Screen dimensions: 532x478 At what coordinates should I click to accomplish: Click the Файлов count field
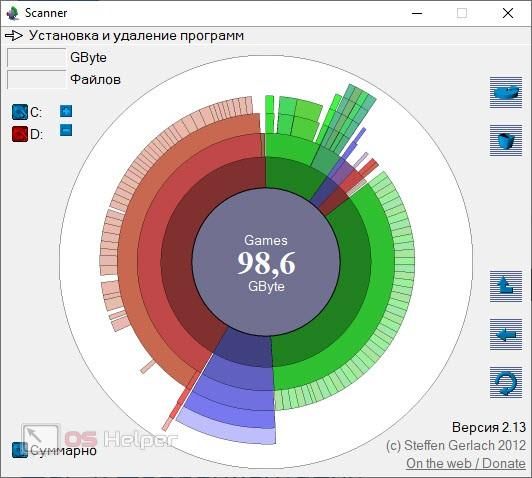click(x=36, y=79)
